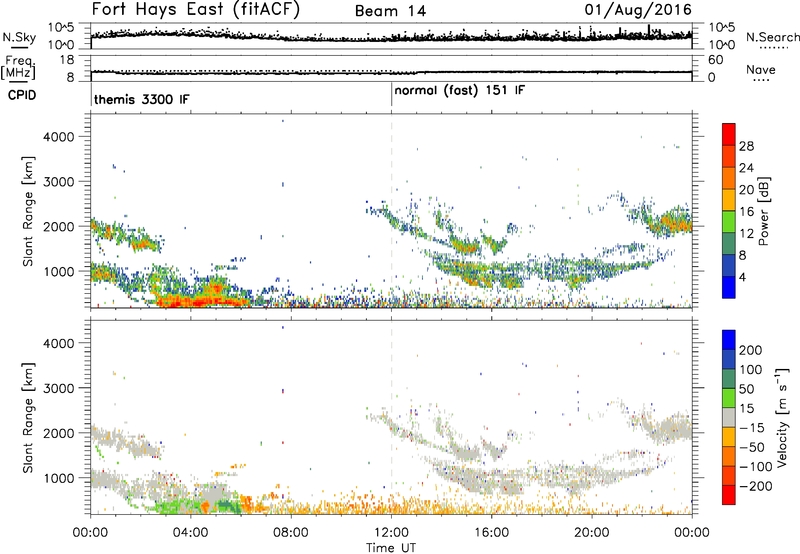Click the 'Fort Hays East (fitACF)' title
Image resolution: width=800 pixels, height=554 pixels.
pyautogui.click(x=196, y=9)
